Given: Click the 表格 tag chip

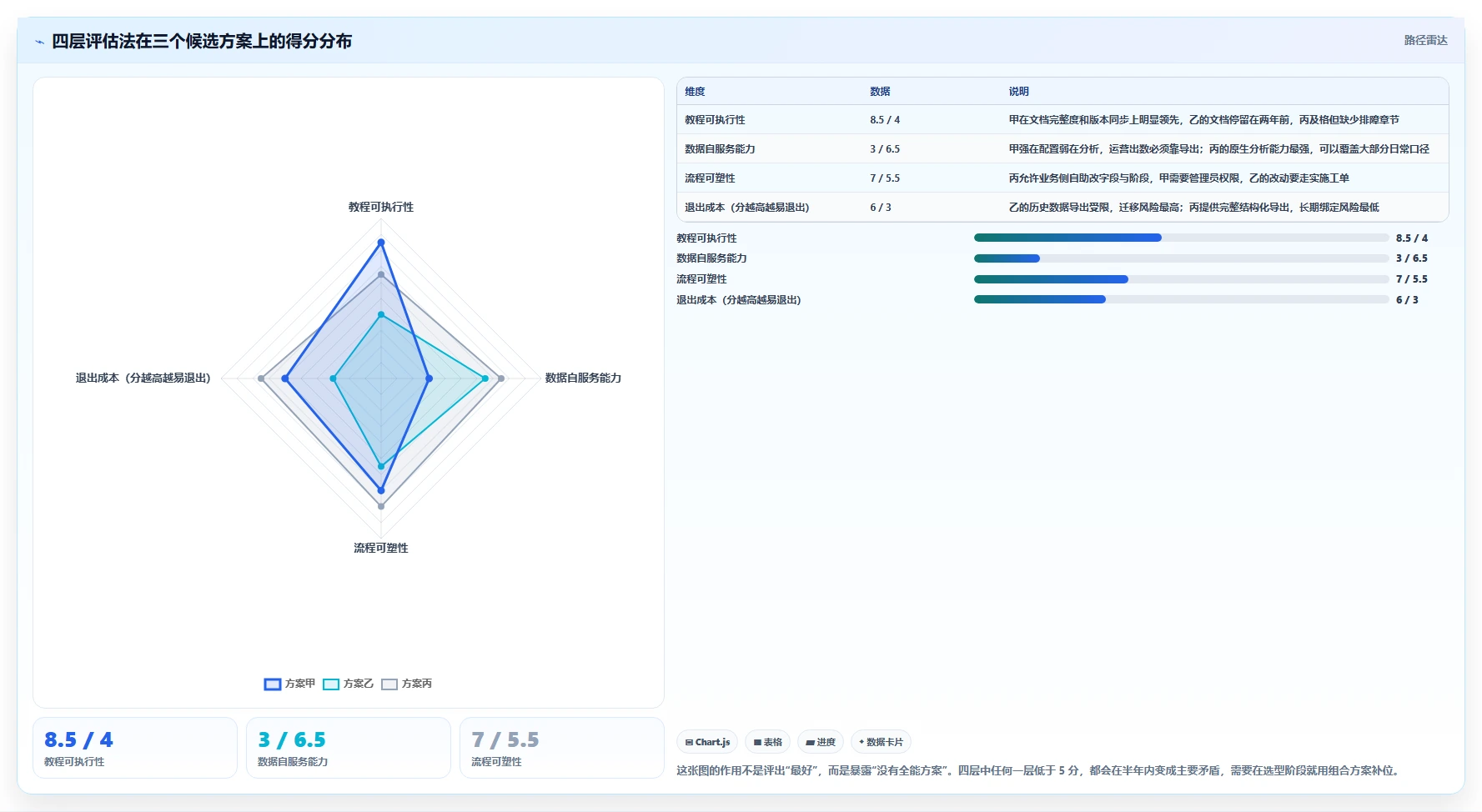Looking at the screenshot, I should point(767,742).
